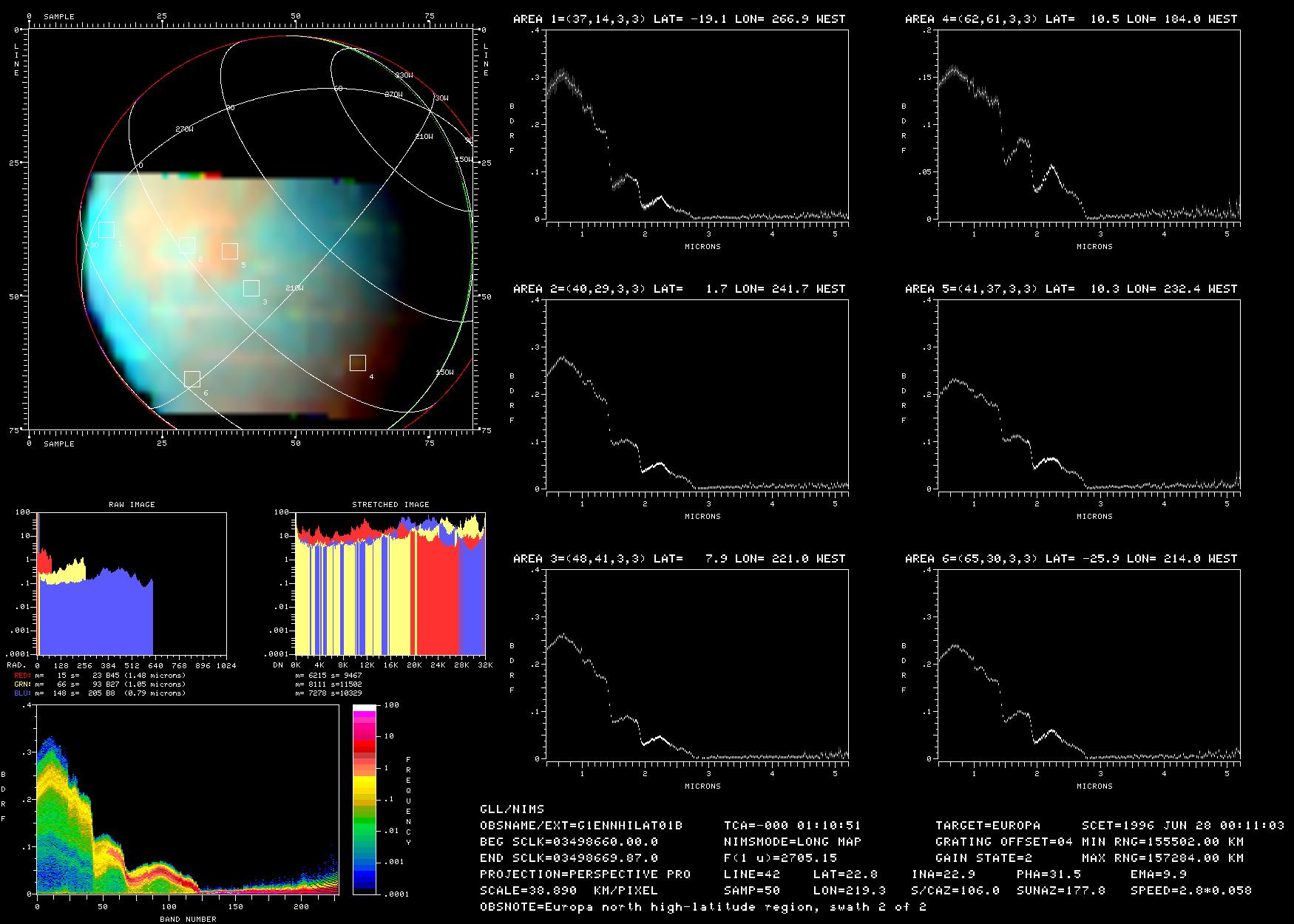
Task: Open the AREA 4 spectrum plot
Action: 1088,126
